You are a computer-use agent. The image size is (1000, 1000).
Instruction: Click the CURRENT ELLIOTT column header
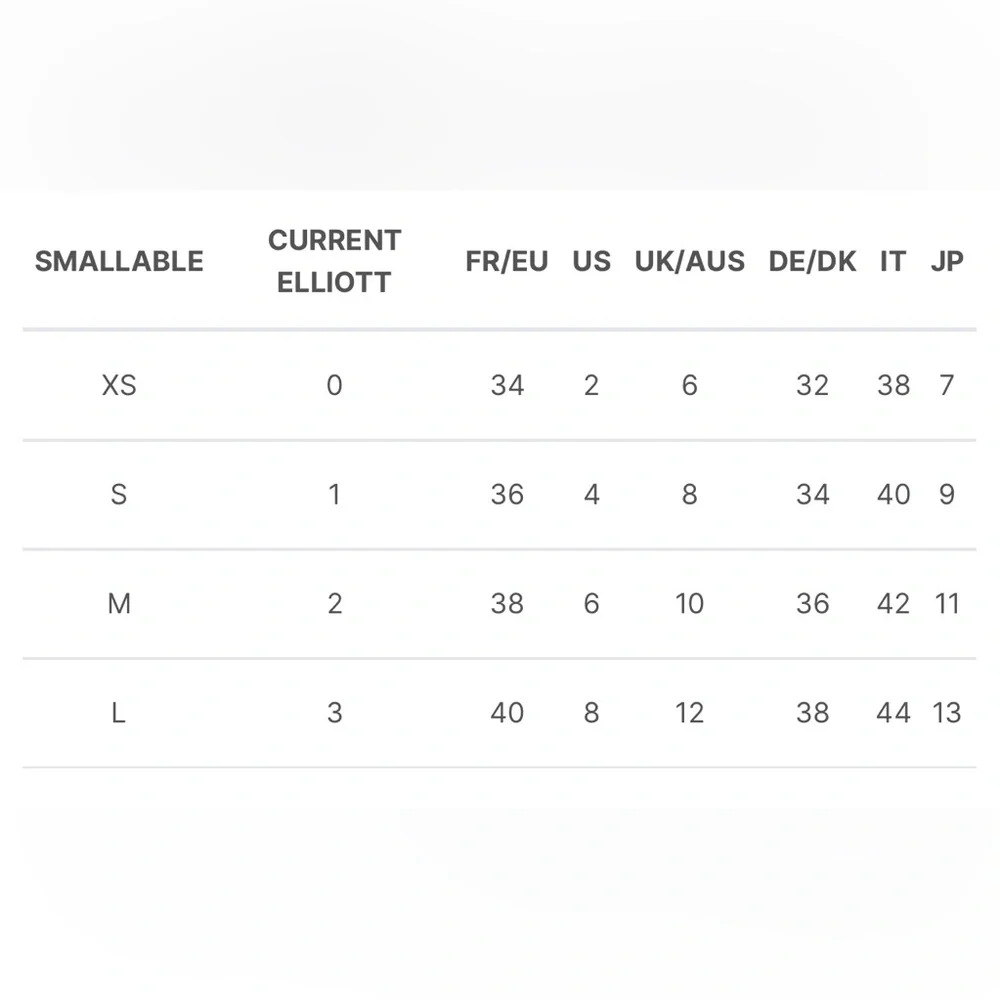click(334, 261)
